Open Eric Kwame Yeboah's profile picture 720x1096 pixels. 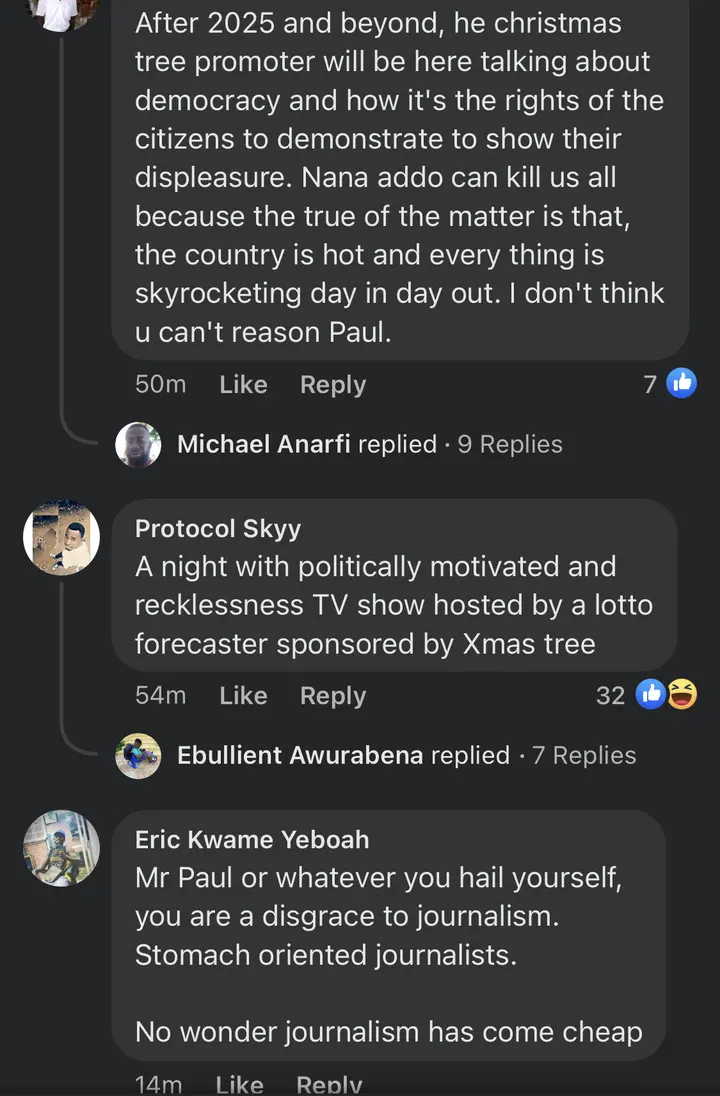tap(62, 848)
